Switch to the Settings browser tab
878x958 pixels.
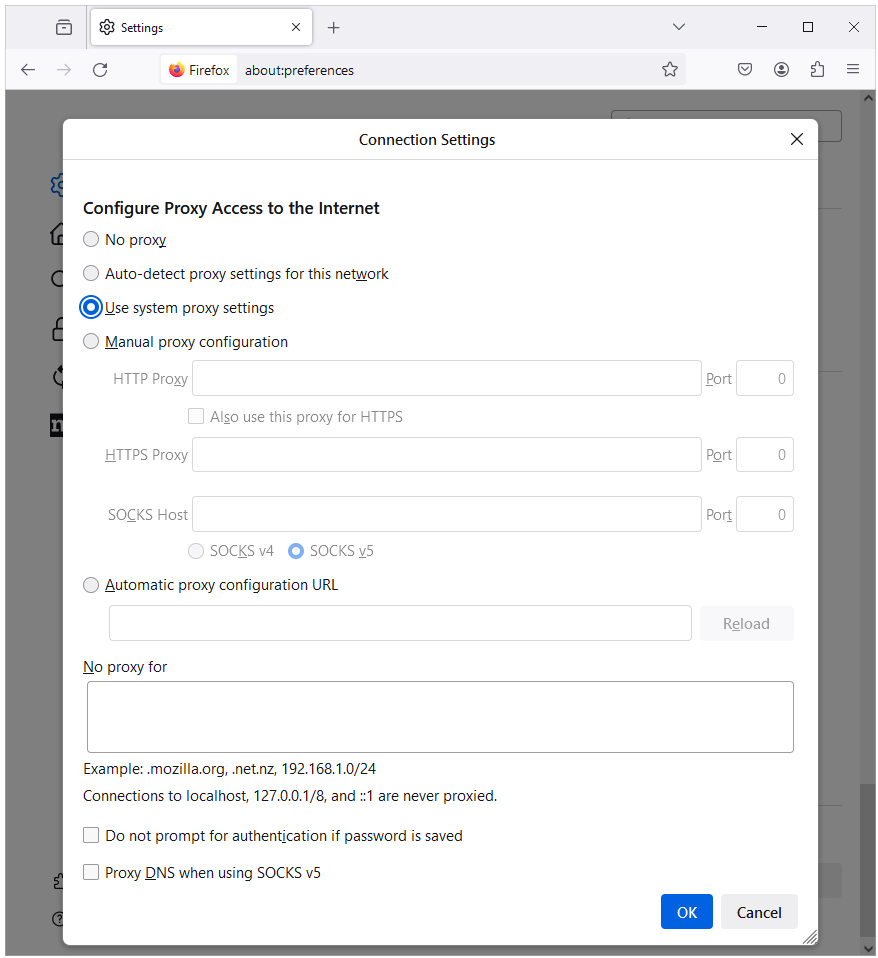click(x=190, y=27)
